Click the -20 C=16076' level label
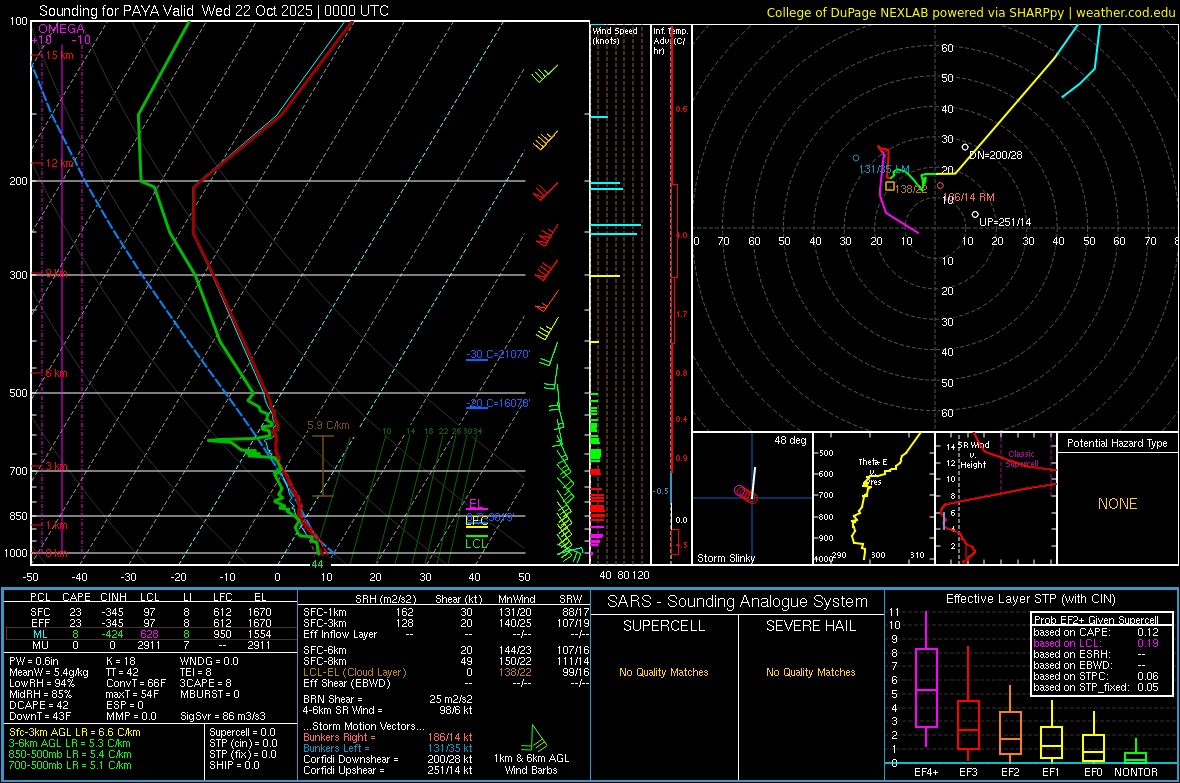The image size is (1180, 783). pos(498,403)
